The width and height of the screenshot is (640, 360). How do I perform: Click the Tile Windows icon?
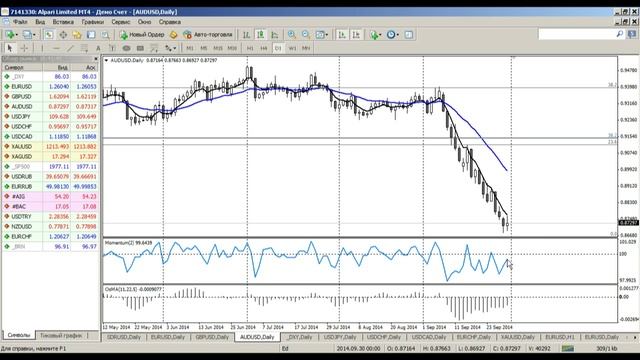click(320, 35)
